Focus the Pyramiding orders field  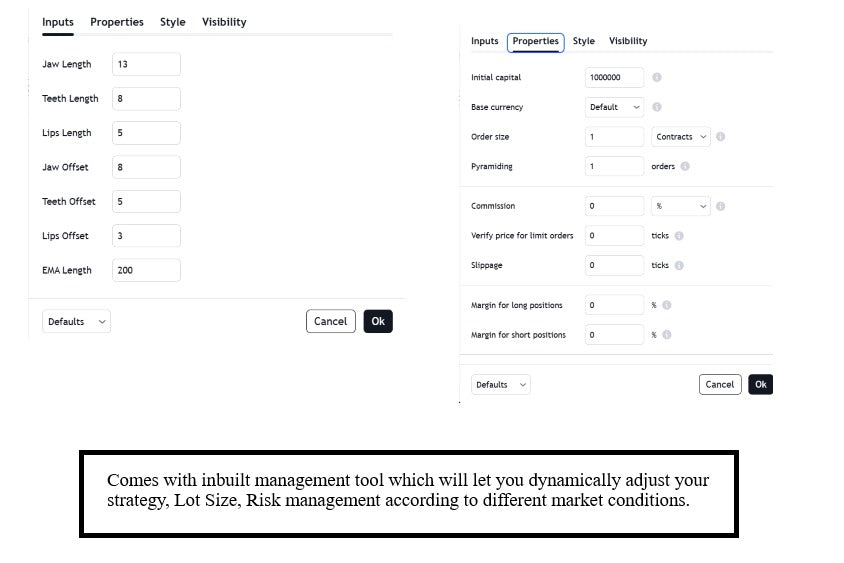coord(614,166)
